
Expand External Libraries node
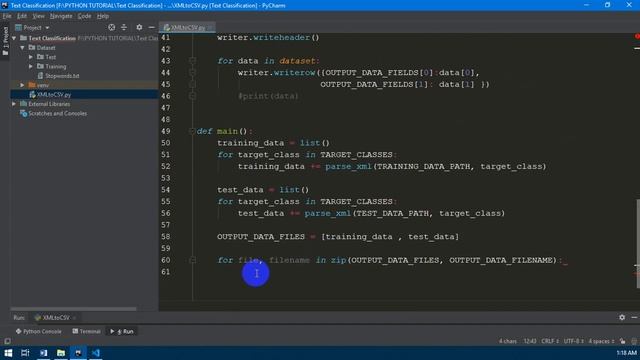[14, 104]
